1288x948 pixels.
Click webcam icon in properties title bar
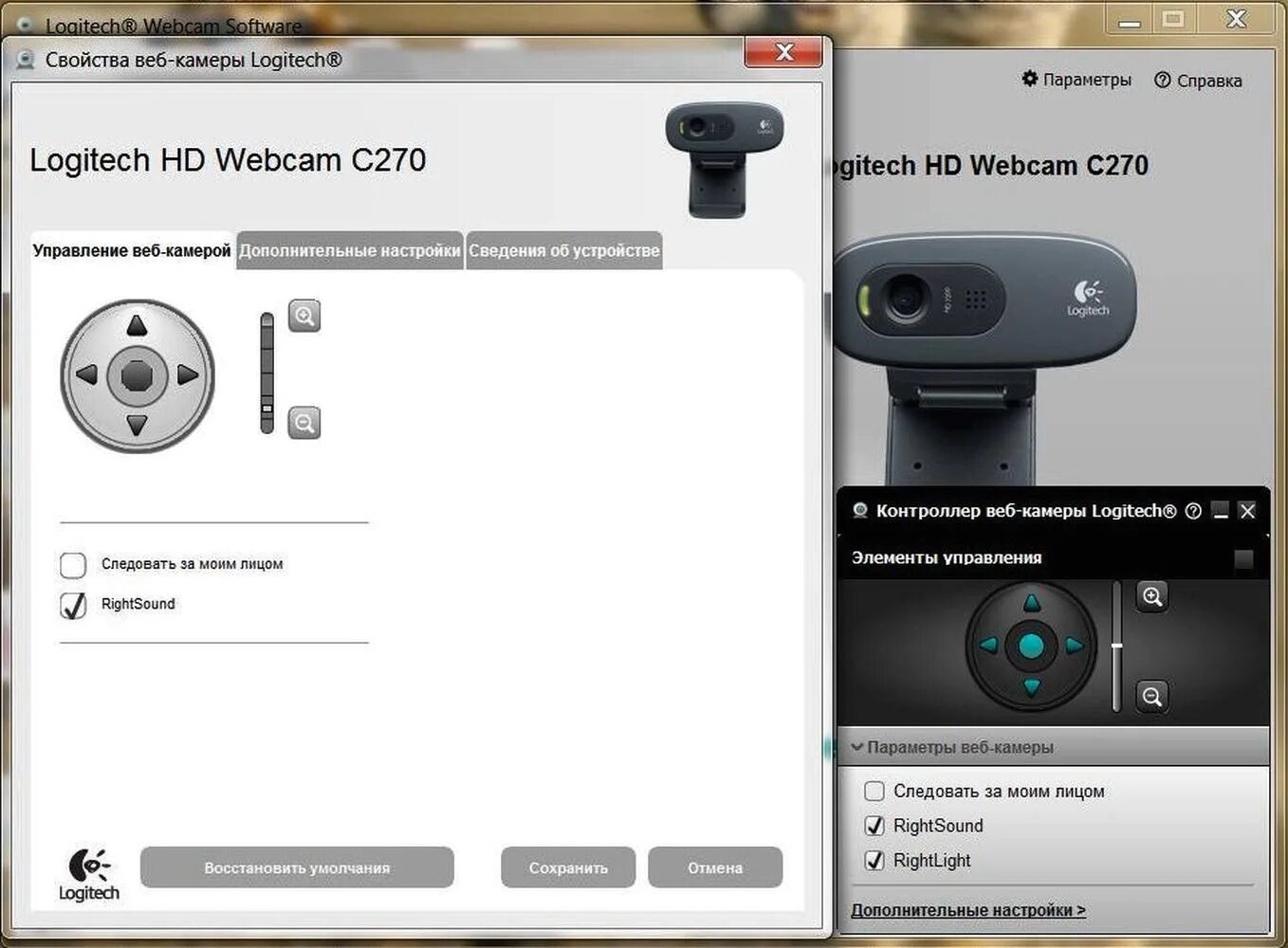pyautogui.click(x=26, y=60)
